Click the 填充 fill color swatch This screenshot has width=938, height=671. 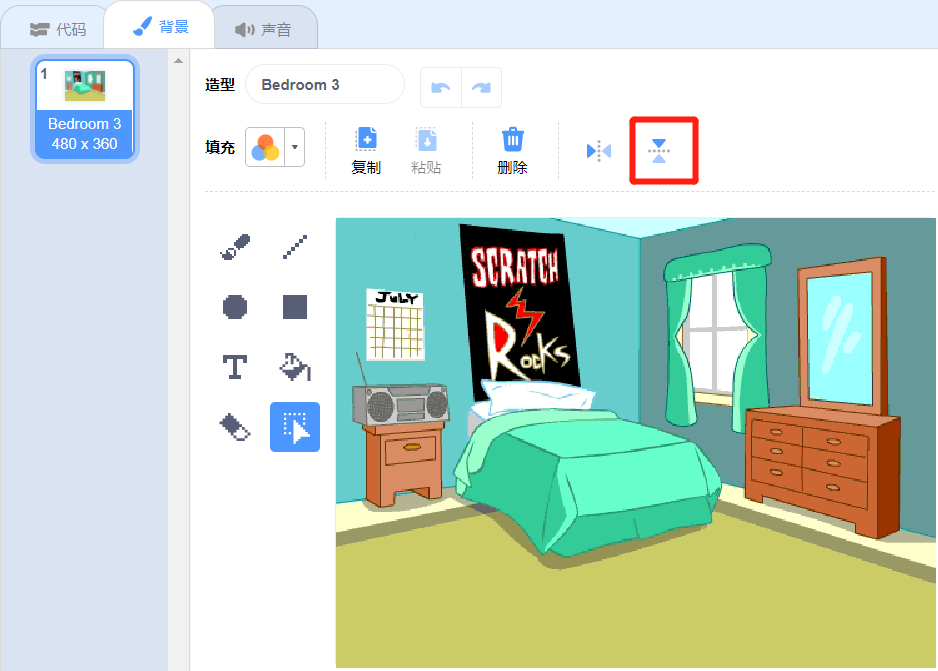pos(265,147)
